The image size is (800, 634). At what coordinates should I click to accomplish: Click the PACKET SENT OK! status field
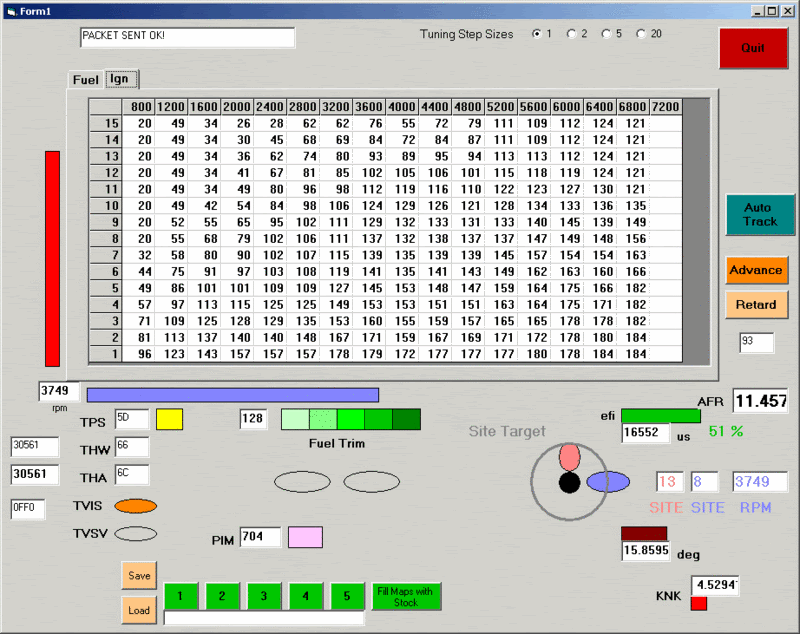[x=187, y=38]
